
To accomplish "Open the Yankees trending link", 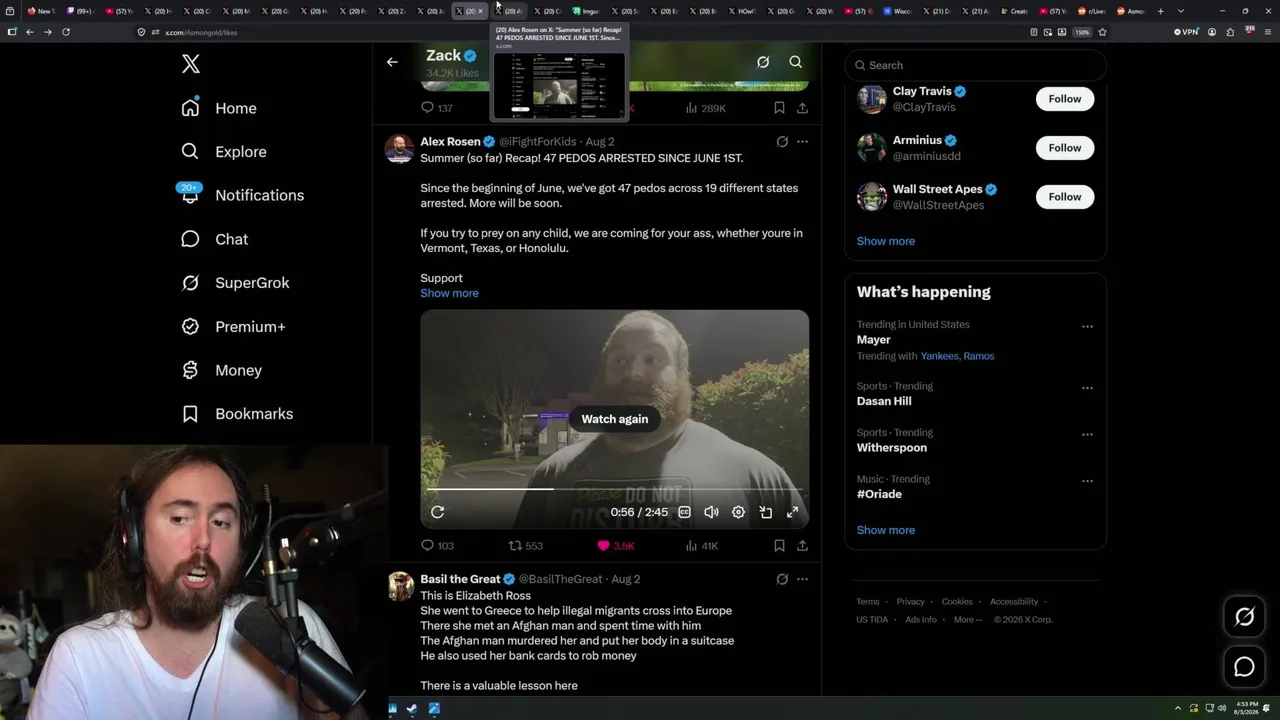I will click(x=939, y=356).
